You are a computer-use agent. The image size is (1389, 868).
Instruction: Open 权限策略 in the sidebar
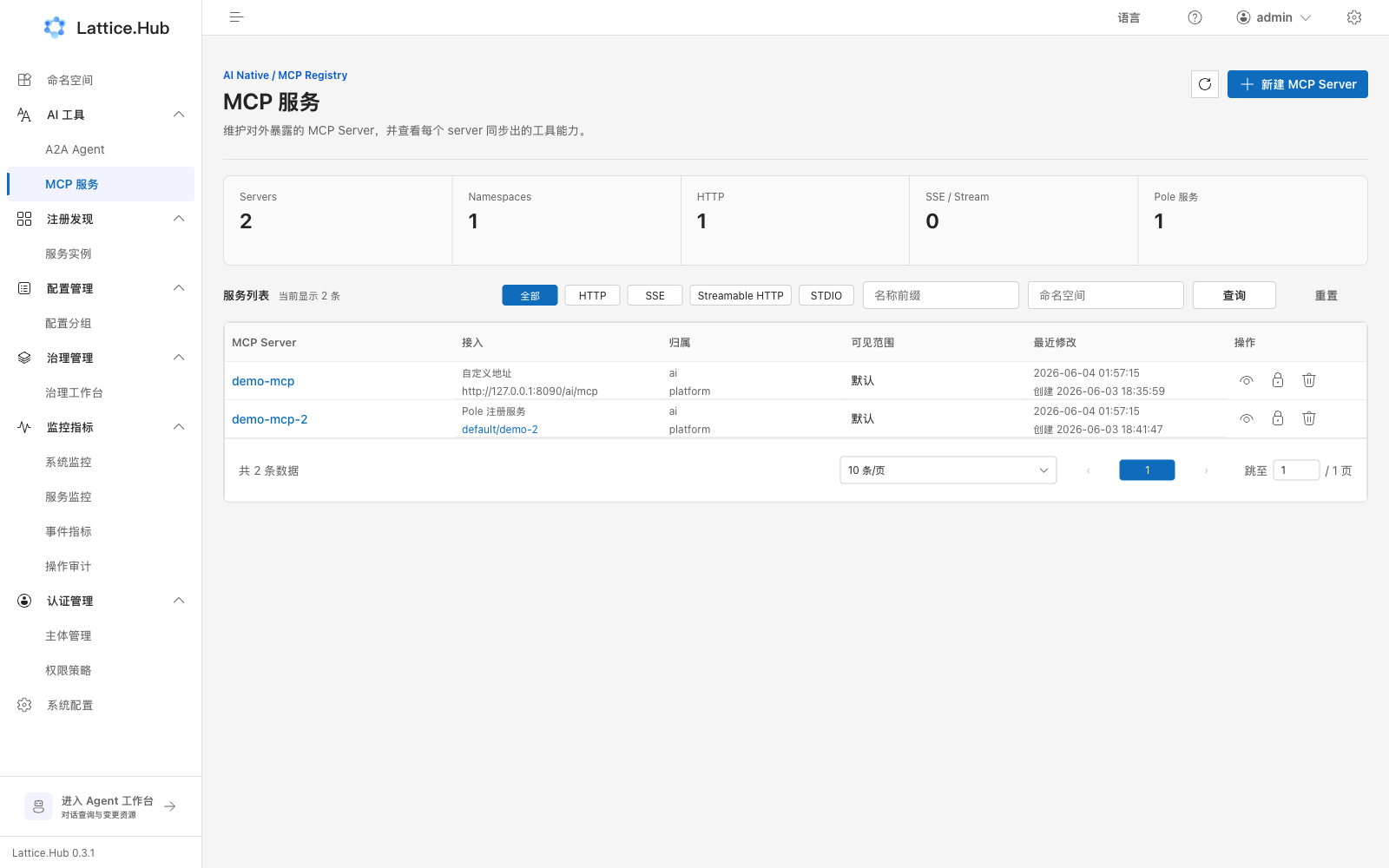[101, 670]
